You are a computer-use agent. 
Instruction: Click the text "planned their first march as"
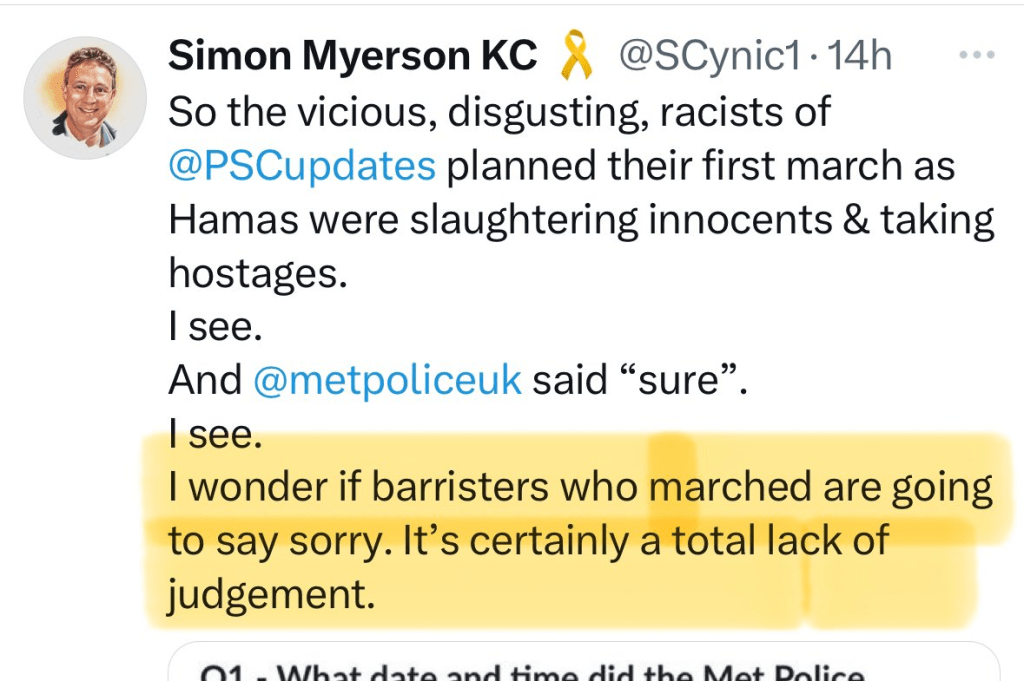pyautogui.click(x=700, y=165)
